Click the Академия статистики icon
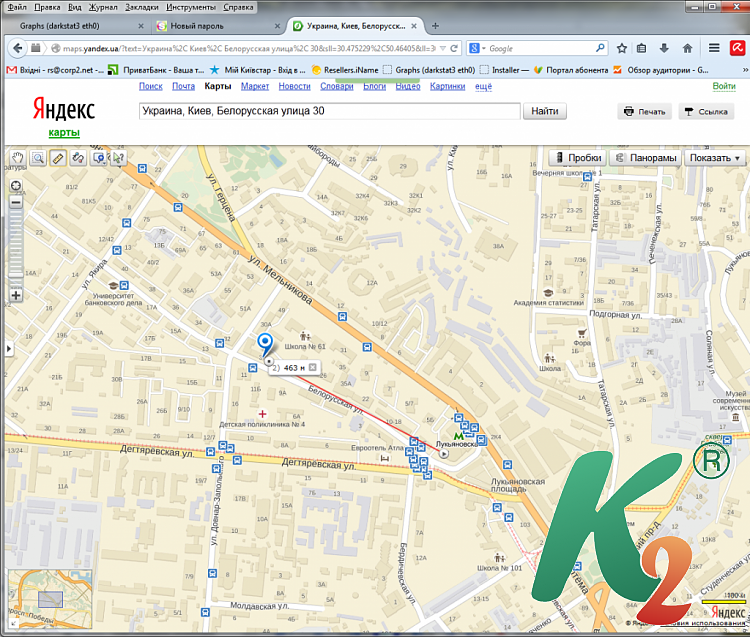750x637 pixels. coord(548,293)
